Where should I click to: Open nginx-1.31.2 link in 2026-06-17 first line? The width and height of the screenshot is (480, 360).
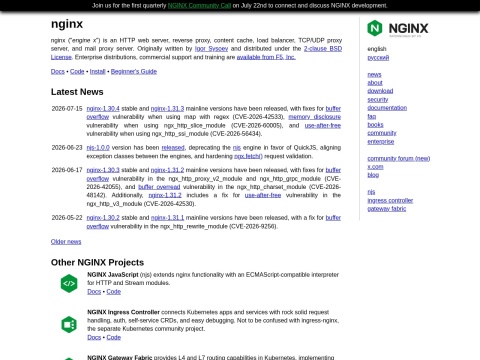(167, 170)
